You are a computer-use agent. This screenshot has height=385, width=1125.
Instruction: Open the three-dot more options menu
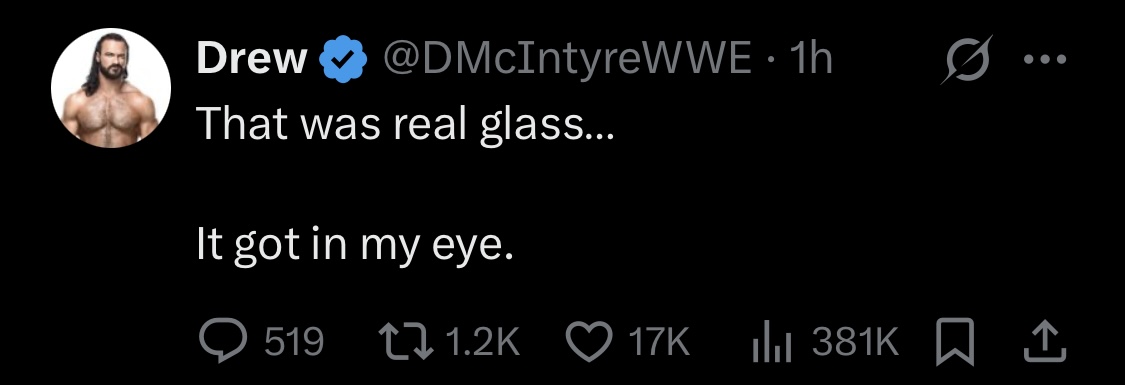(1045, 60)
